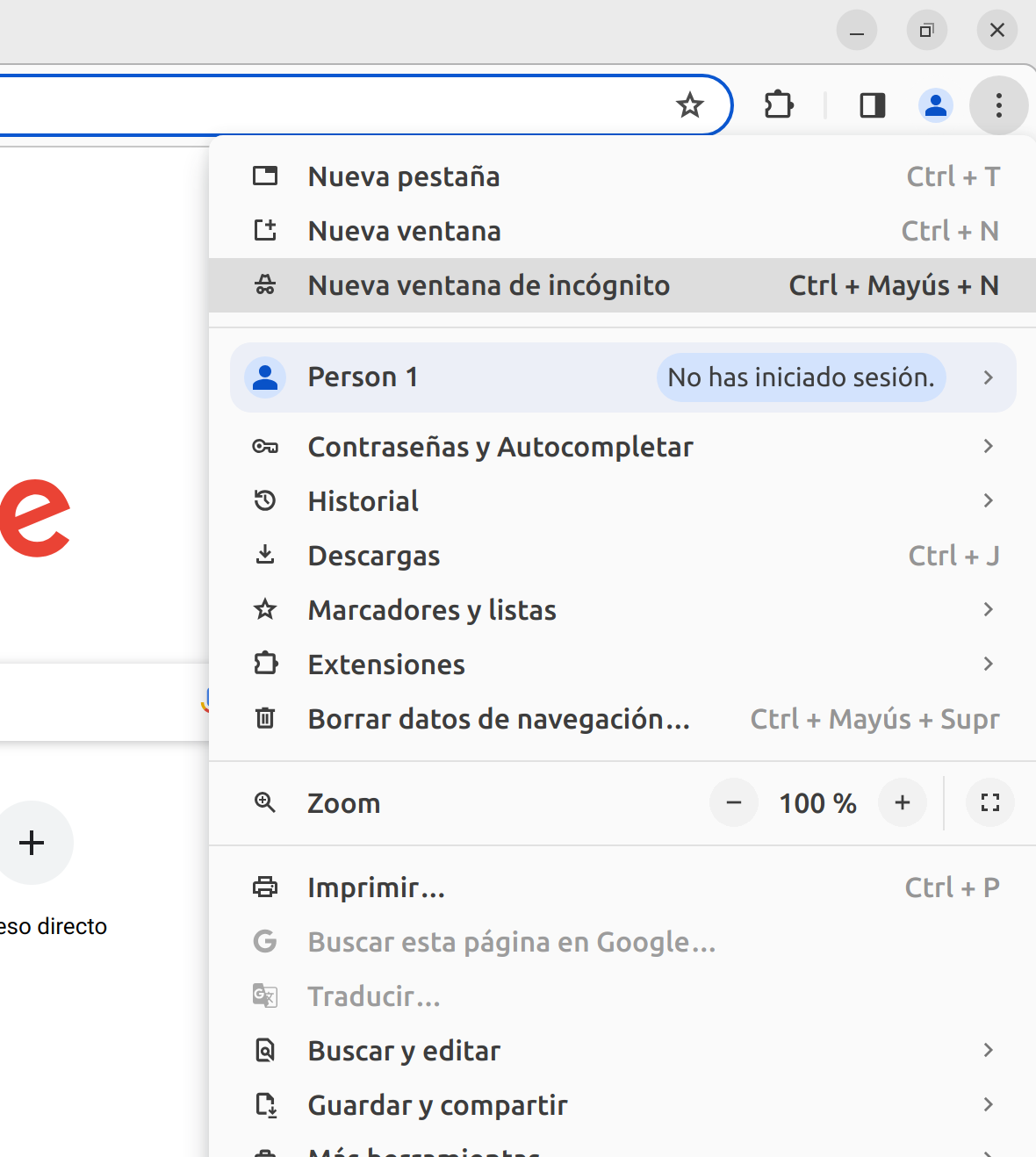The height and width of the screenshot is (1157, 1036).
Task: Add a shortcut with the plus button
Action: point(32,843)
